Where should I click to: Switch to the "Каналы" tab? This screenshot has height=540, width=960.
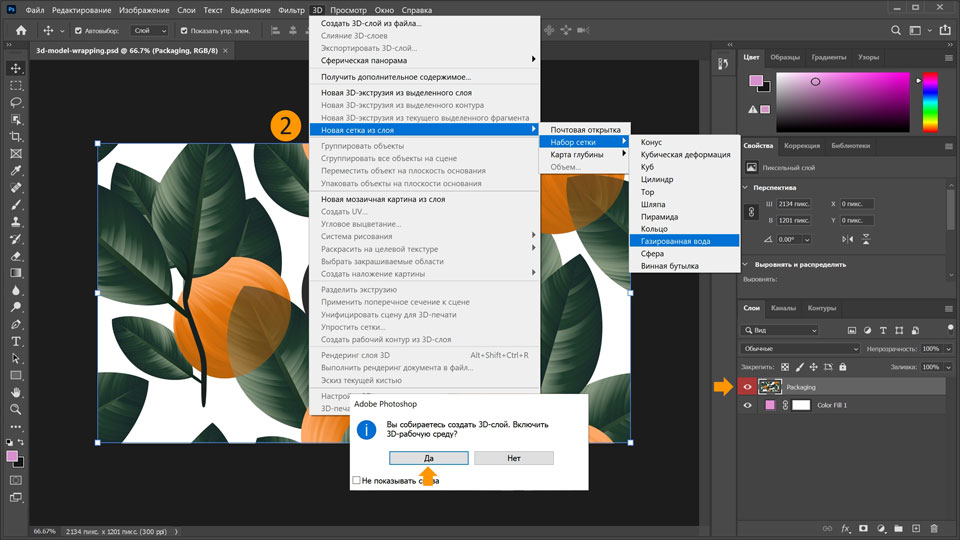(784, 308)
